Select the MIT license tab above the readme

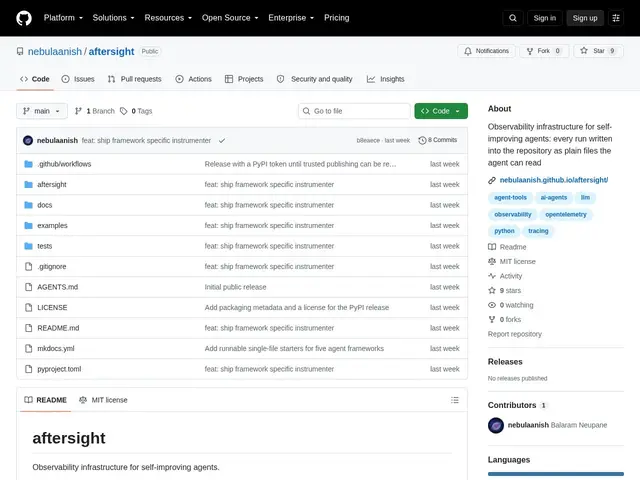coord(103,400)
